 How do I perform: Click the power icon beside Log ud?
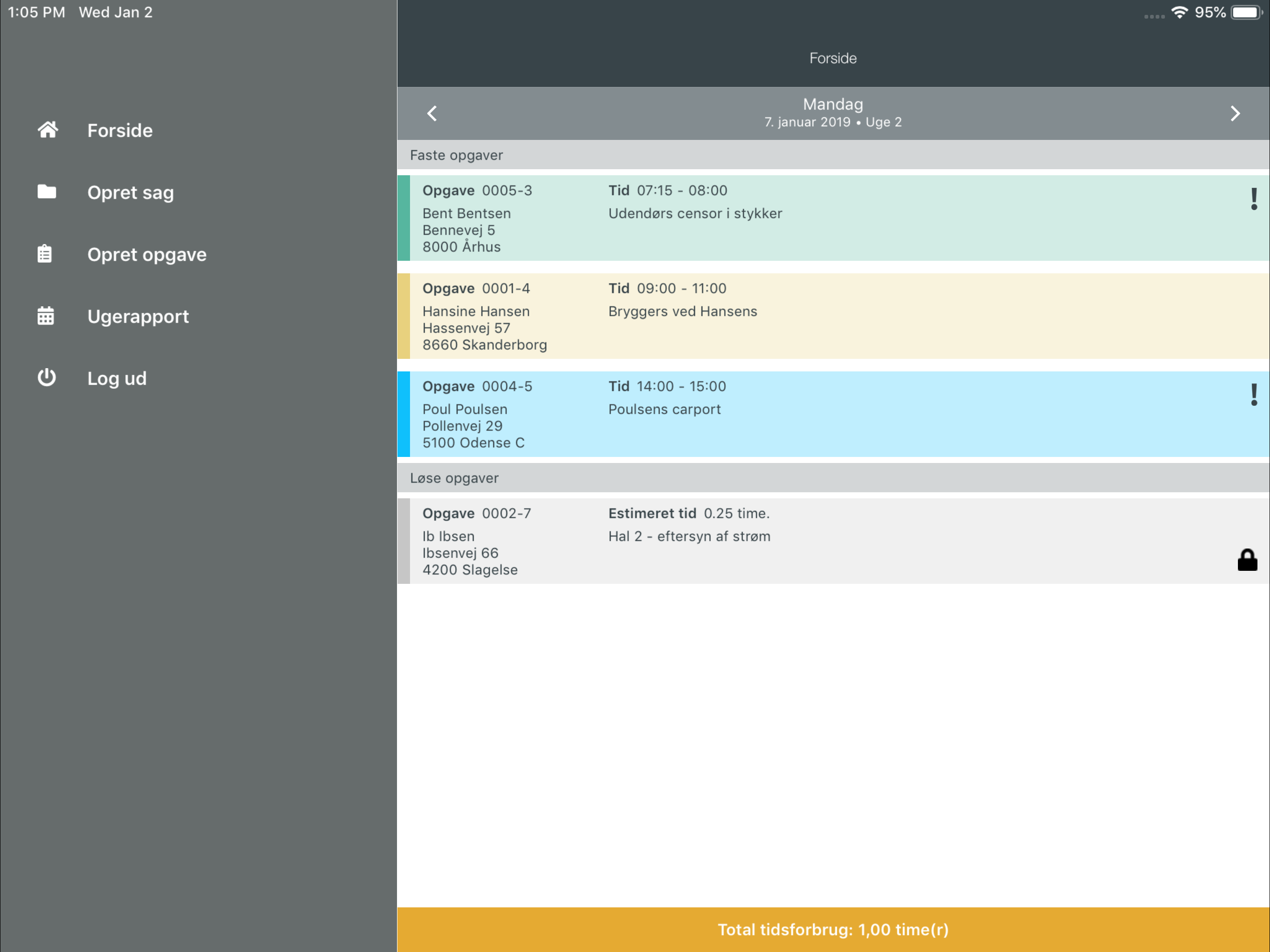pyautogui.click(x=46, y=377)
